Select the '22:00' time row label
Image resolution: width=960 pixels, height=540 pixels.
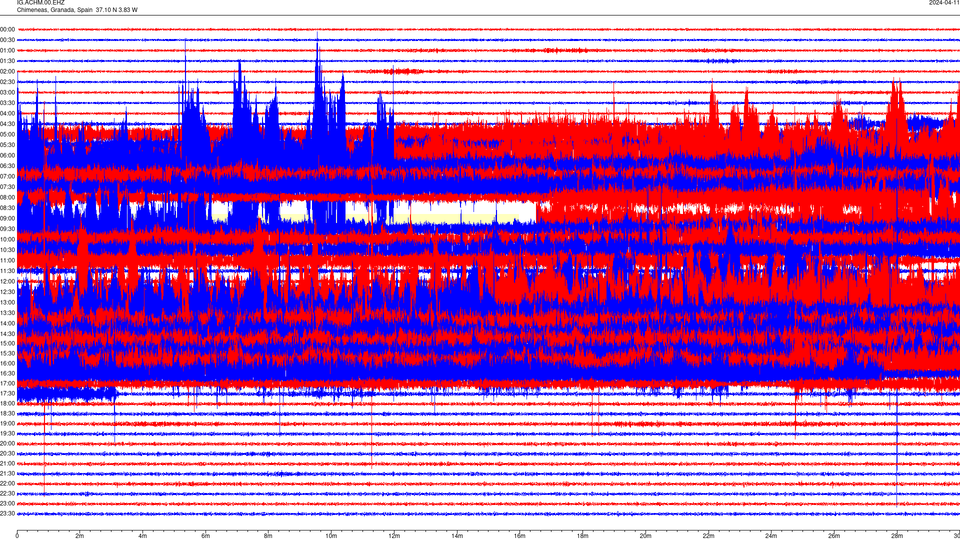(x=7, y=484)
